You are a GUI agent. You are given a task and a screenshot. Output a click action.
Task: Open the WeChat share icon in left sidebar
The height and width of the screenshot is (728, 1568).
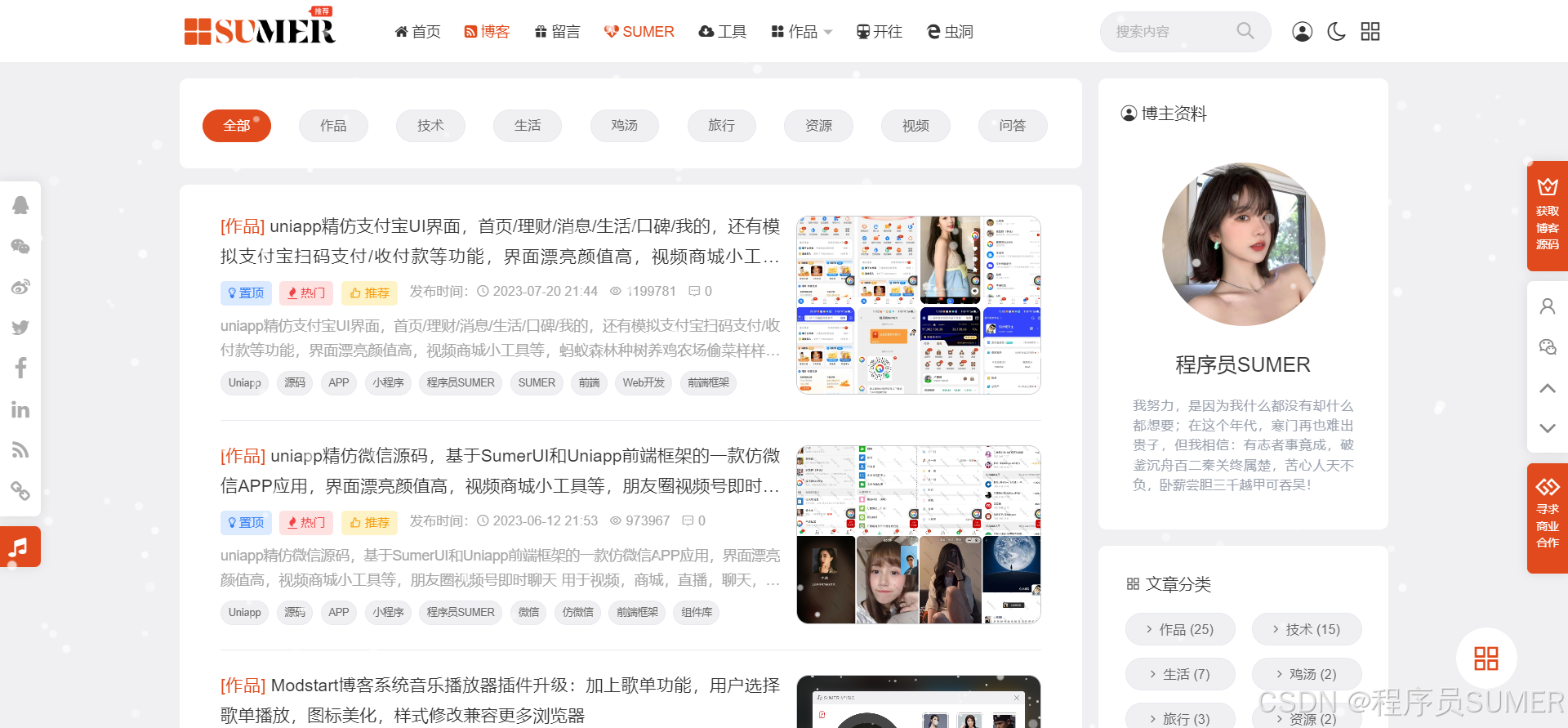point(20,246)
